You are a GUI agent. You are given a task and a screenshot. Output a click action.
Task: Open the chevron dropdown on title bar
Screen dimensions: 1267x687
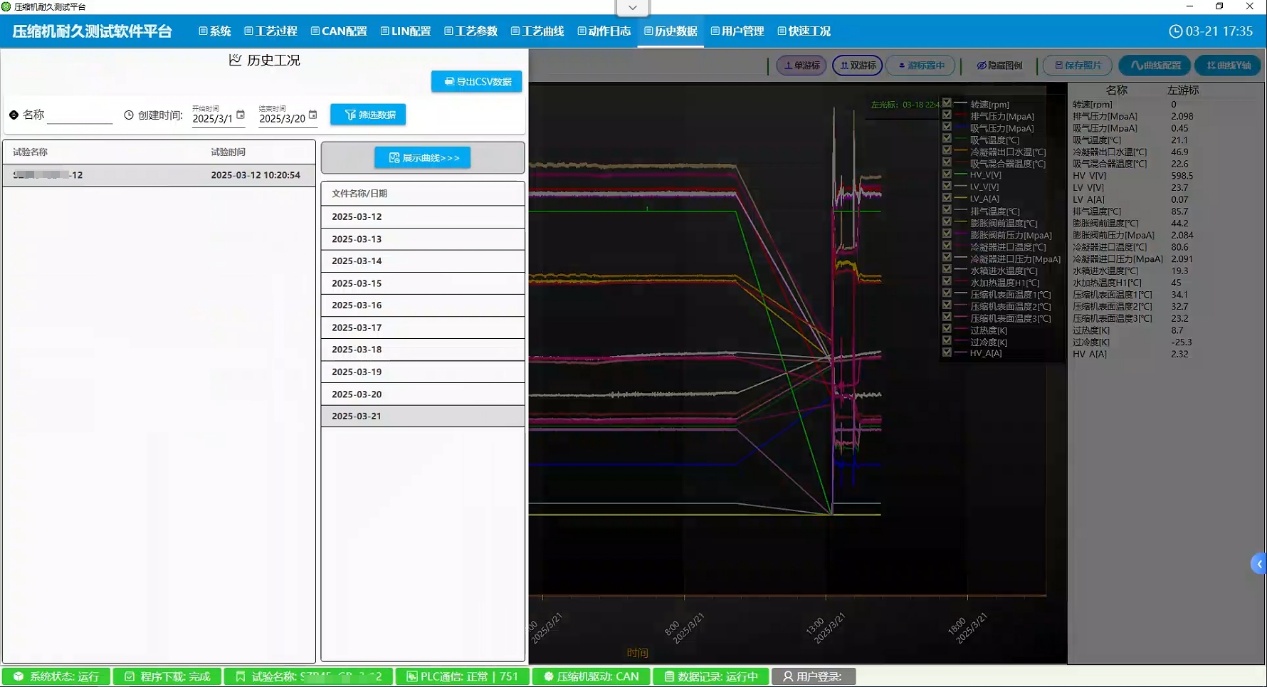pyautogui.click(x=632, y=7)
